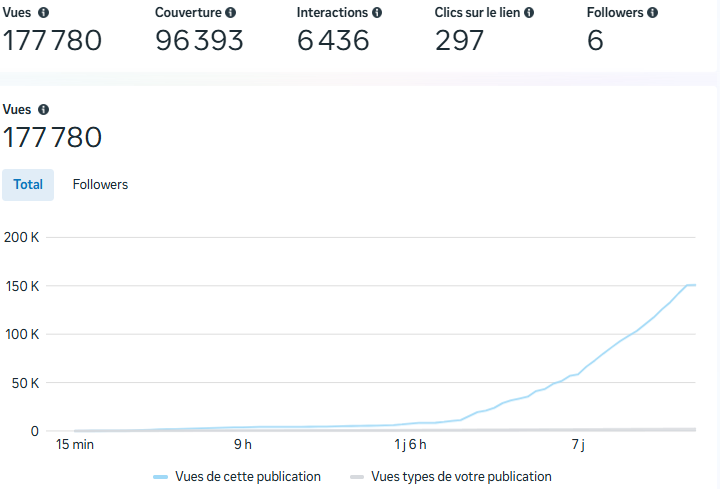Switch to the Followers tab

[x=100, y=185]
